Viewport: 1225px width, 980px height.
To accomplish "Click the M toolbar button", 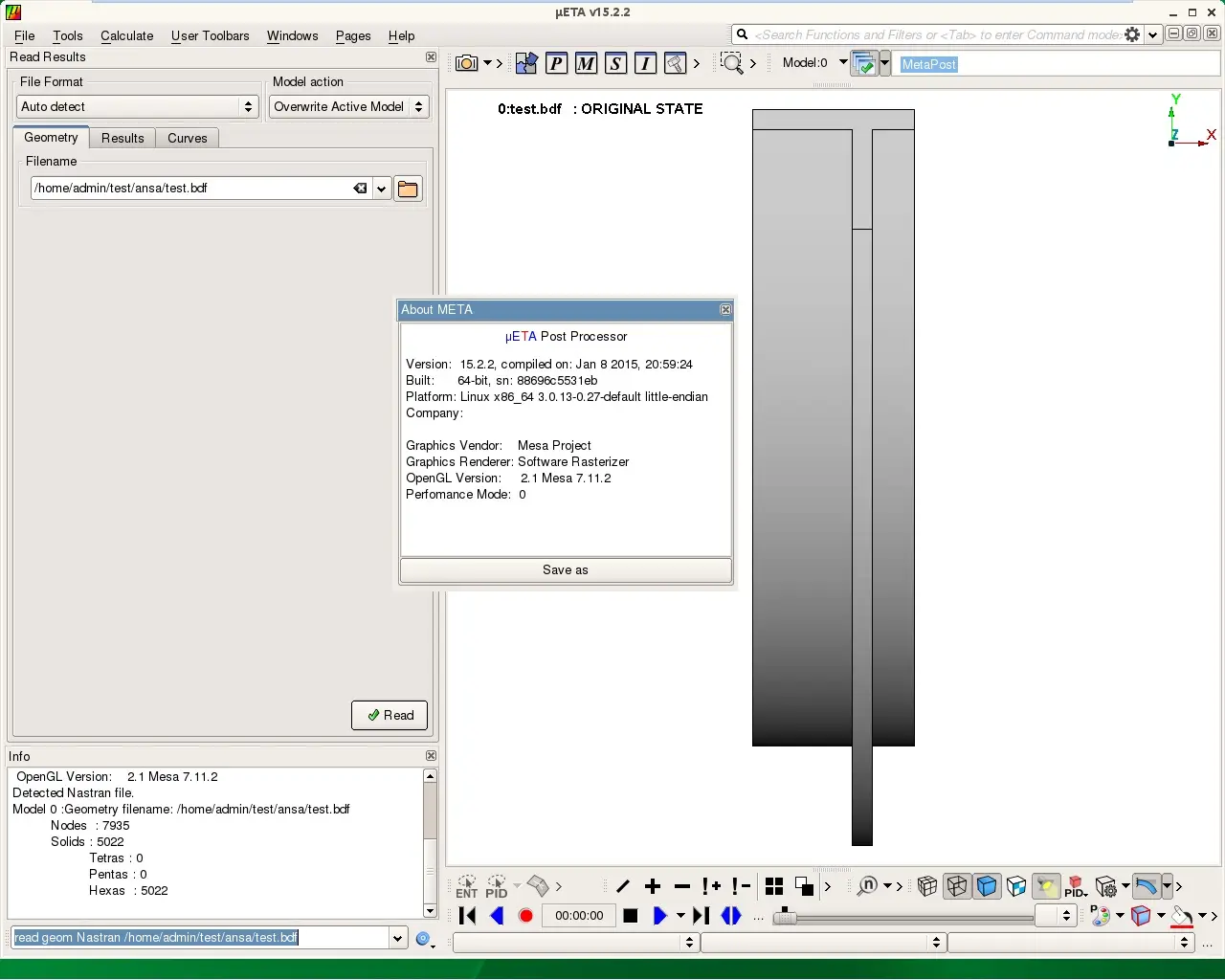I will (586, 63).
